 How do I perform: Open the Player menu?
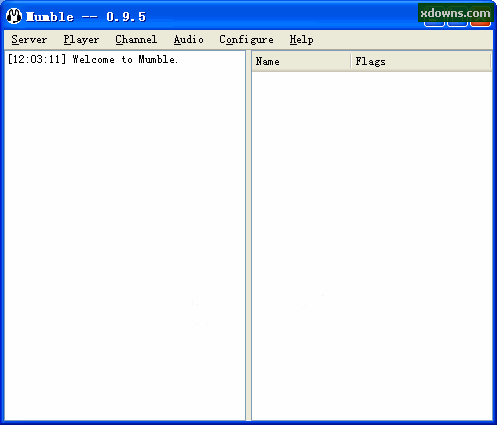[x=81, y=40]
